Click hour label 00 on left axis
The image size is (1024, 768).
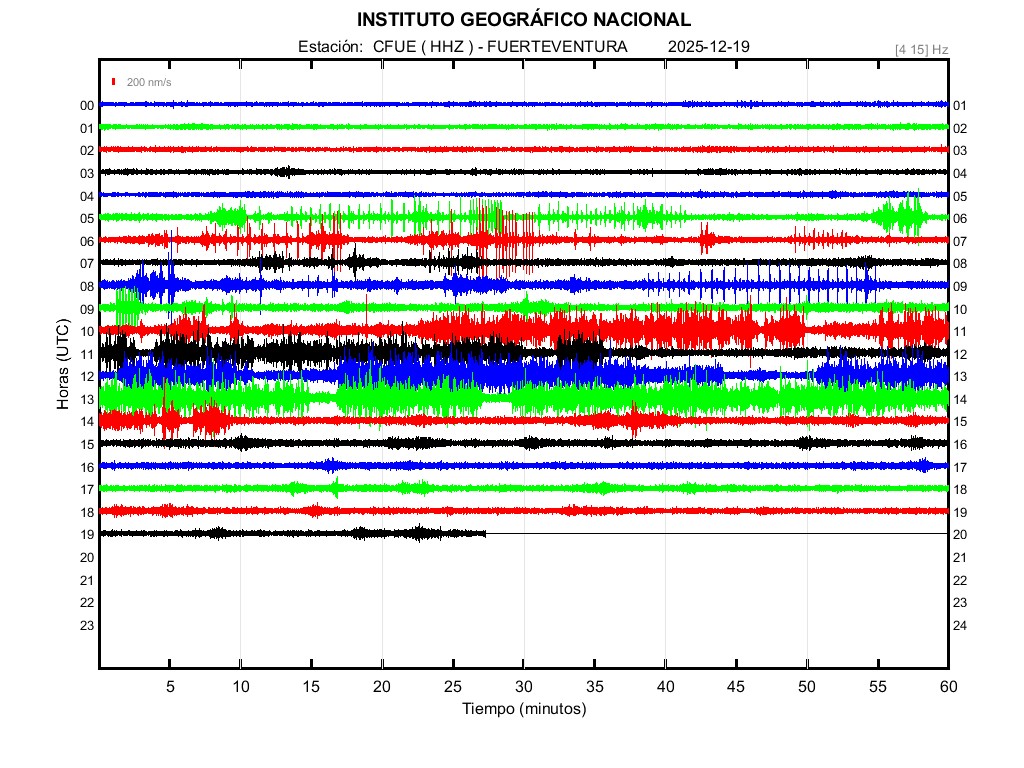coord(87,105)
